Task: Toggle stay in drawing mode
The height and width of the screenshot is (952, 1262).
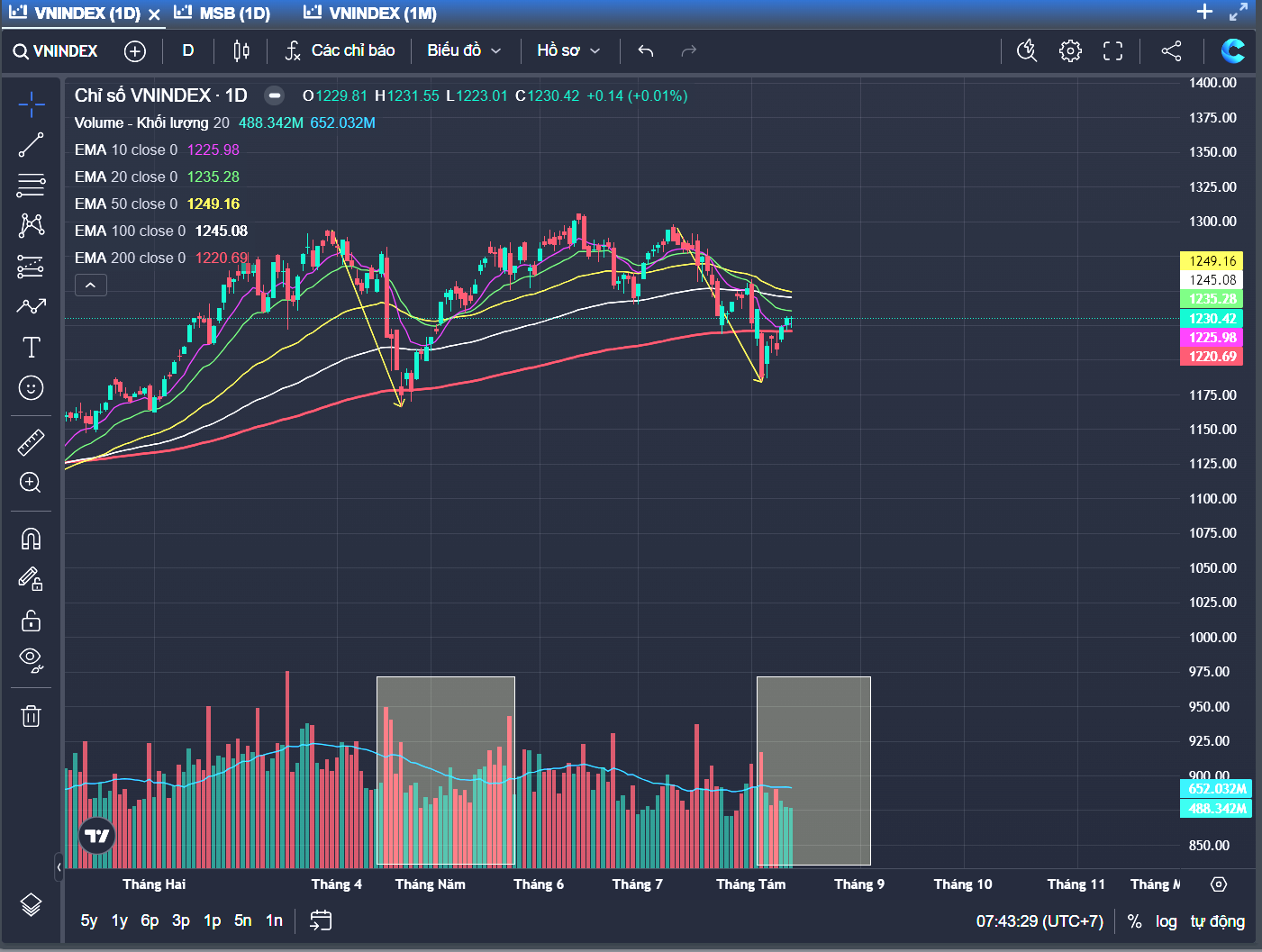Action: 31,579
